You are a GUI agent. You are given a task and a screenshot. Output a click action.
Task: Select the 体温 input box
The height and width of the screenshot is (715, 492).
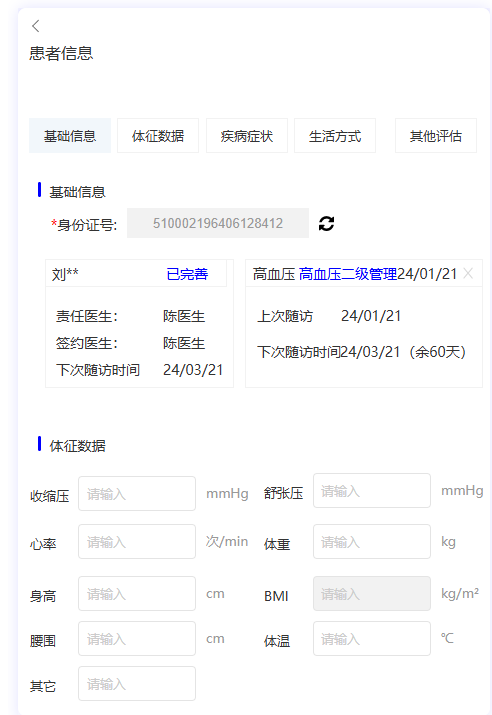point(372,638)
